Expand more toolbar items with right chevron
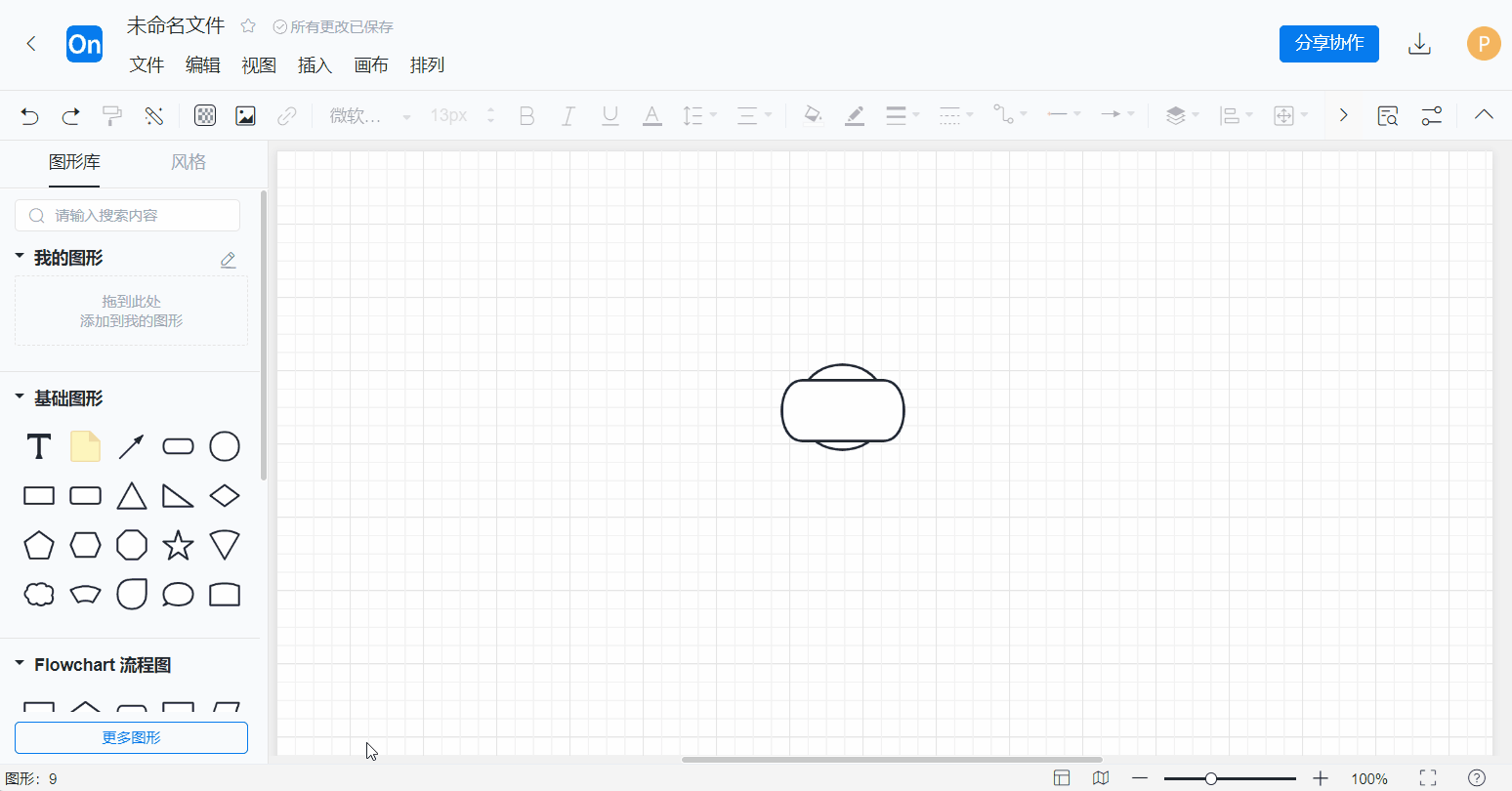 click(1344, 115)
